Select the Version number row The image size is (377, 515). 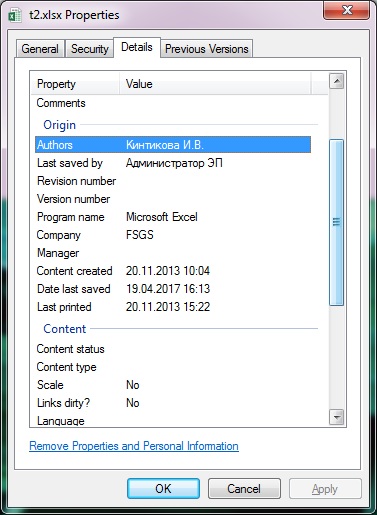pos(173,199)
